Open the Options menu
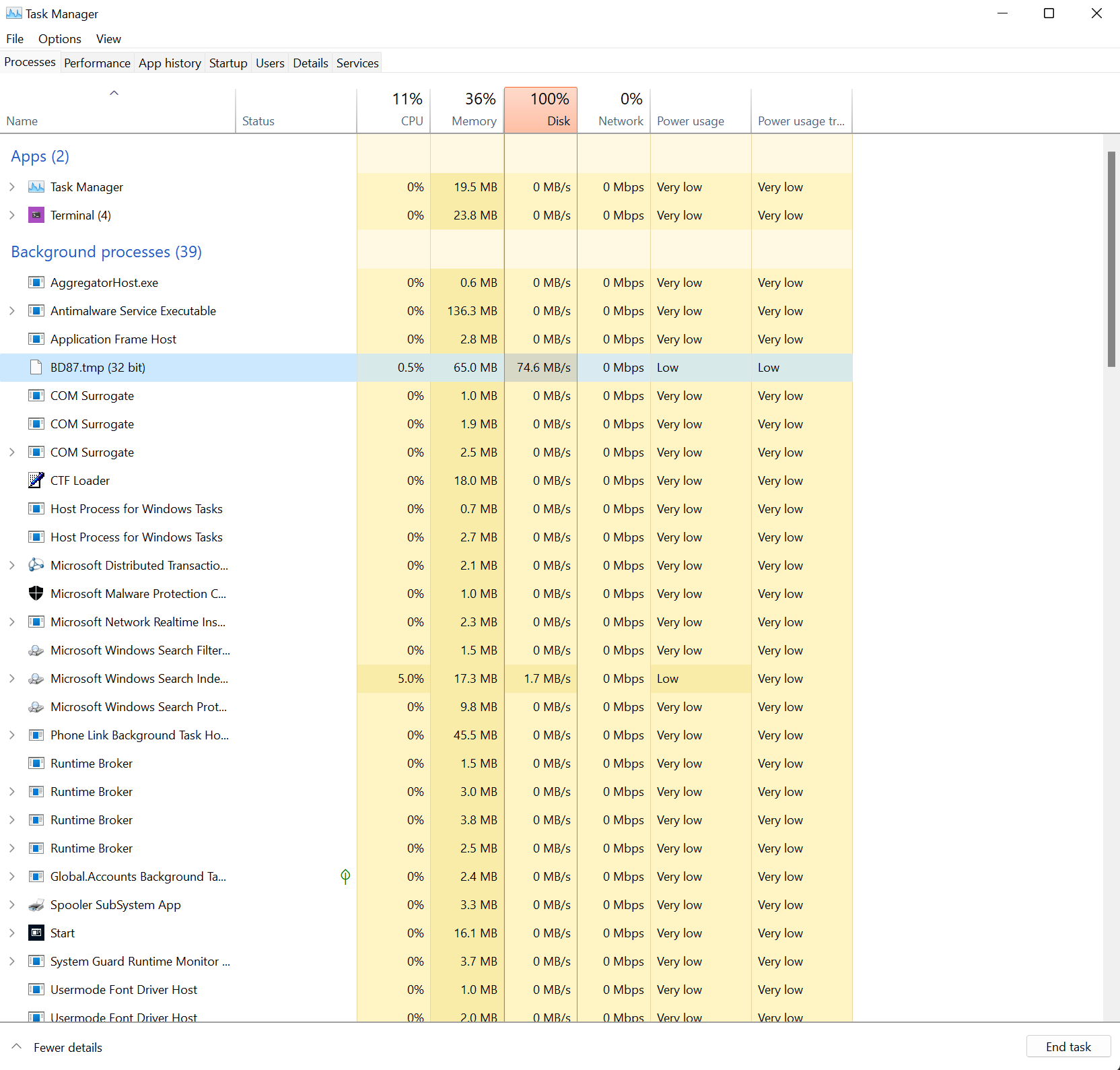Image resolution: width=1120 pixels, height=1070 pixels. click(x=59, y=39)
